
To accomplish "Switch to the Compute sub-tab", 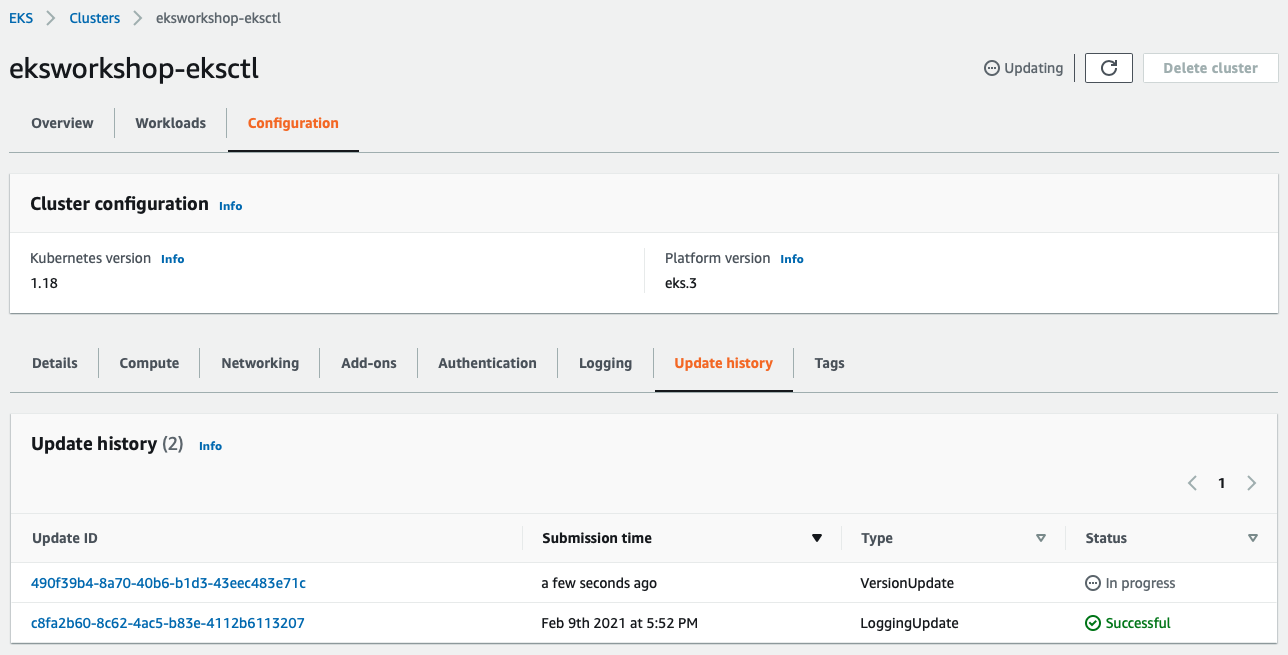I will point(149,363).
